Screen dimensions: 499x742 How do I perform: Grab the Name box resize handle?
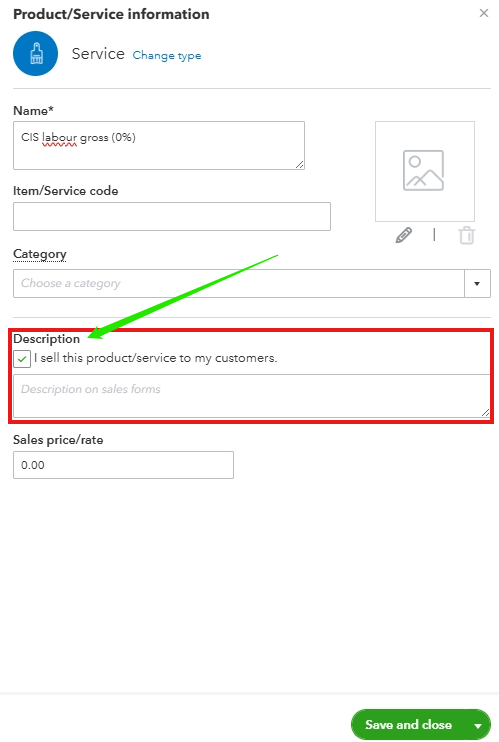point(300,165)
